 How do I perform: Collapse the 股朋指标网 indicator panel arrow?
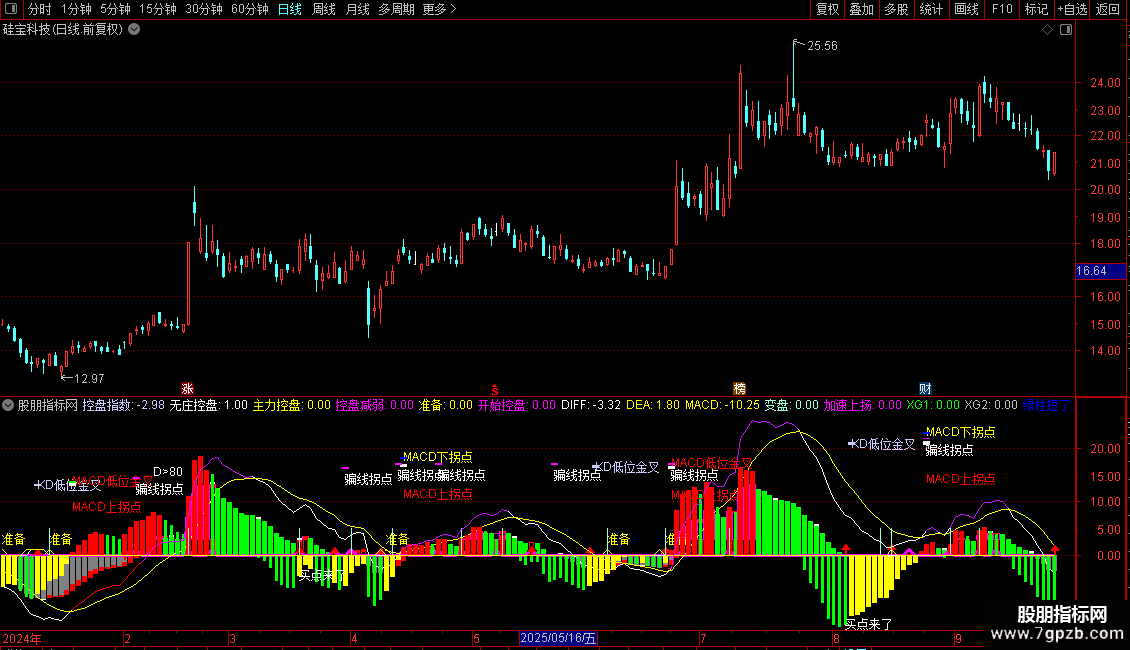tap(8, 405)
